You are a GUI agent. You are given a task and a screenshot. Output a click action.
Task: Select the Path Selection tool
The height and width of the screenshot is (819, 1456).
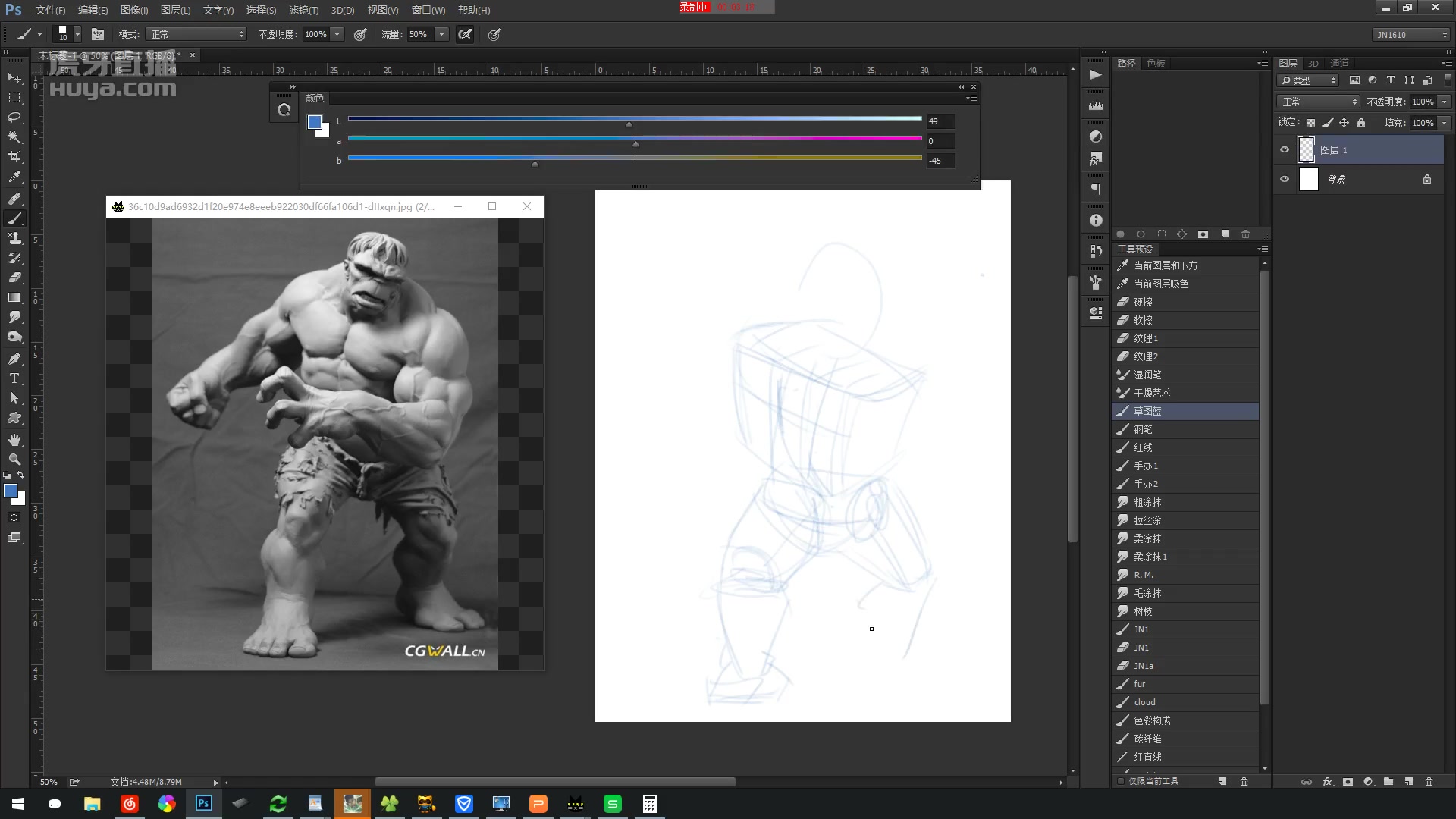tap(14, 398)
